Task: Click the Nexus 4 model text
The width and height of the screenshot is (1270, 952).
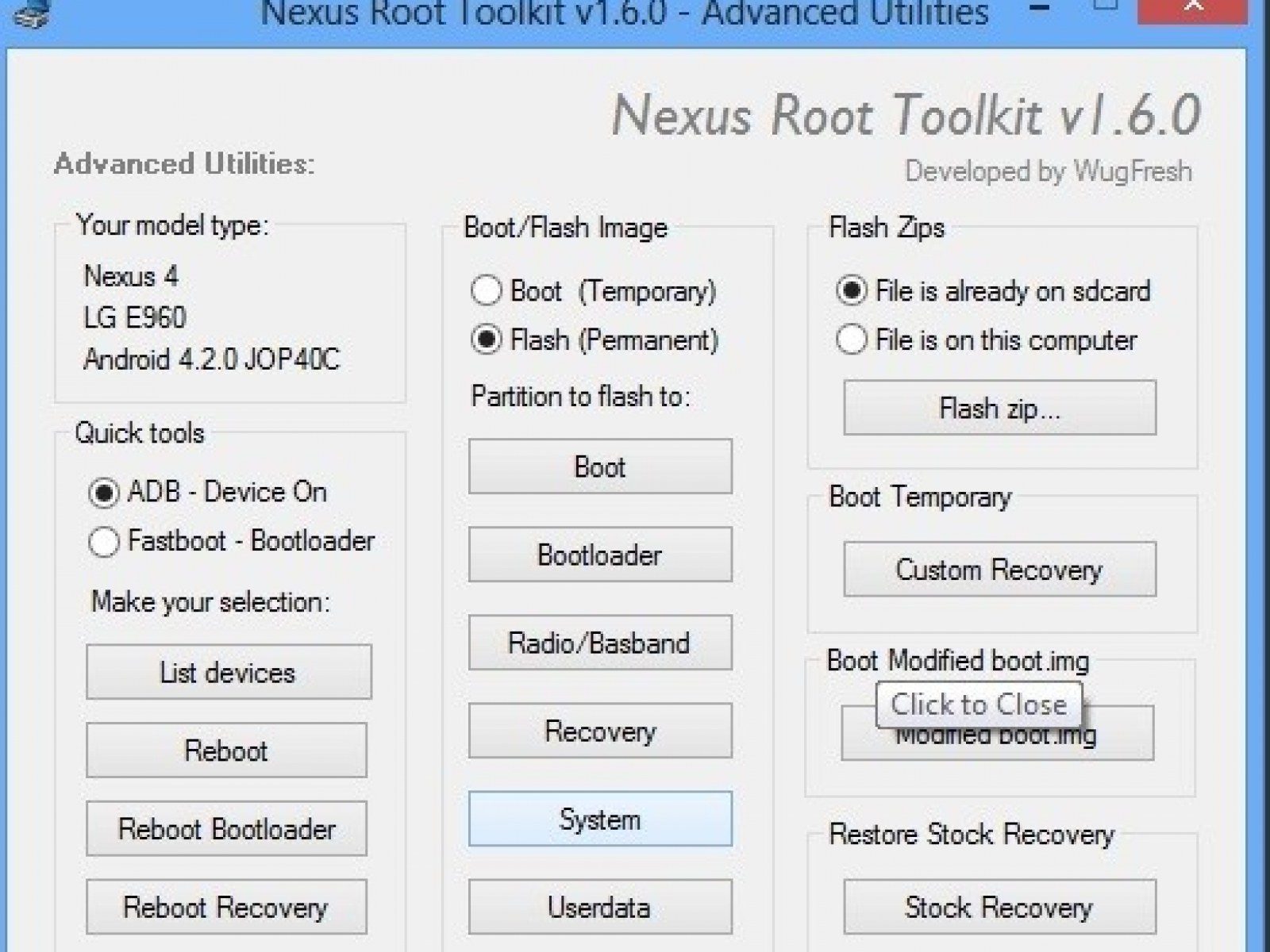Action: tap(131, 277)
